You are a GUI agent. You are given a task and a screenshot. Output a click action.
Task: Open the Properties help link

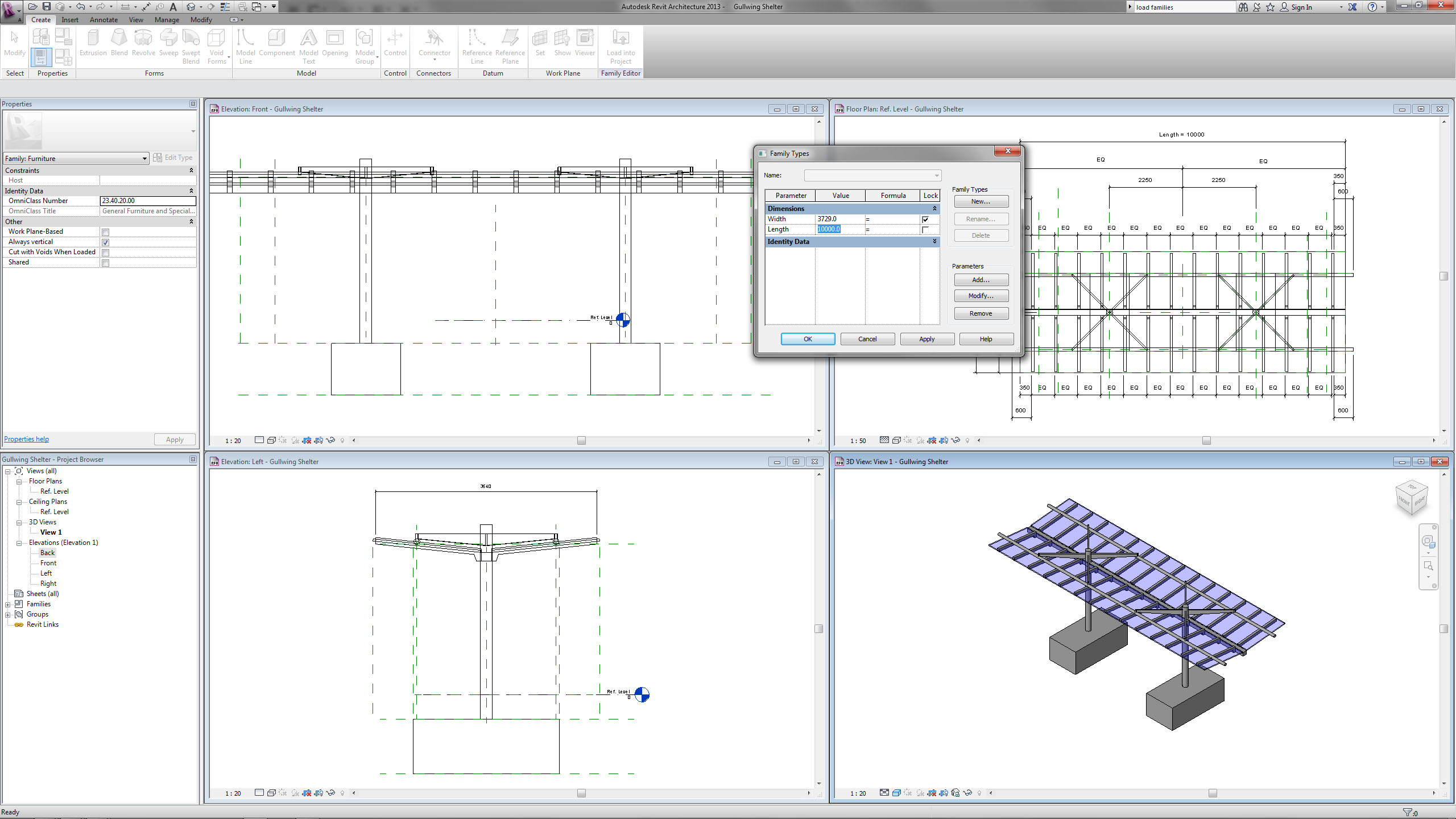pyautogui.click(x=26, y=439)
